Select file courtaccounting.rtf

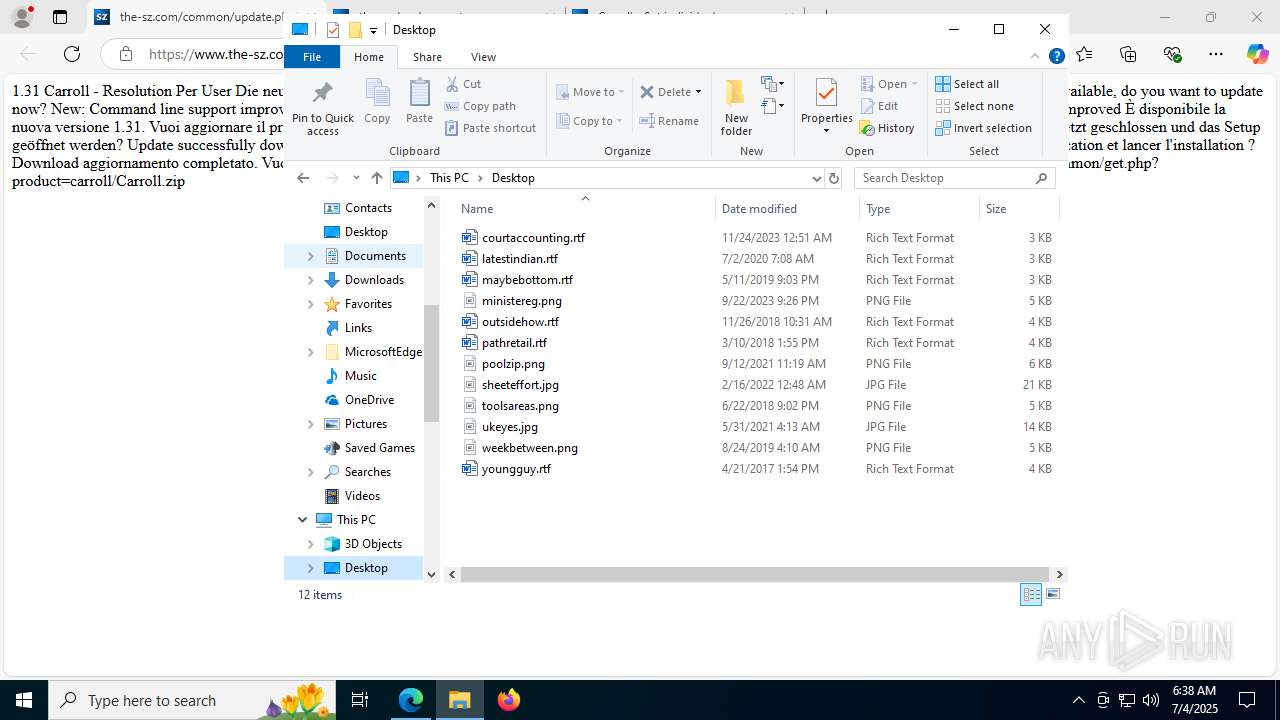(x=533, y=238)
